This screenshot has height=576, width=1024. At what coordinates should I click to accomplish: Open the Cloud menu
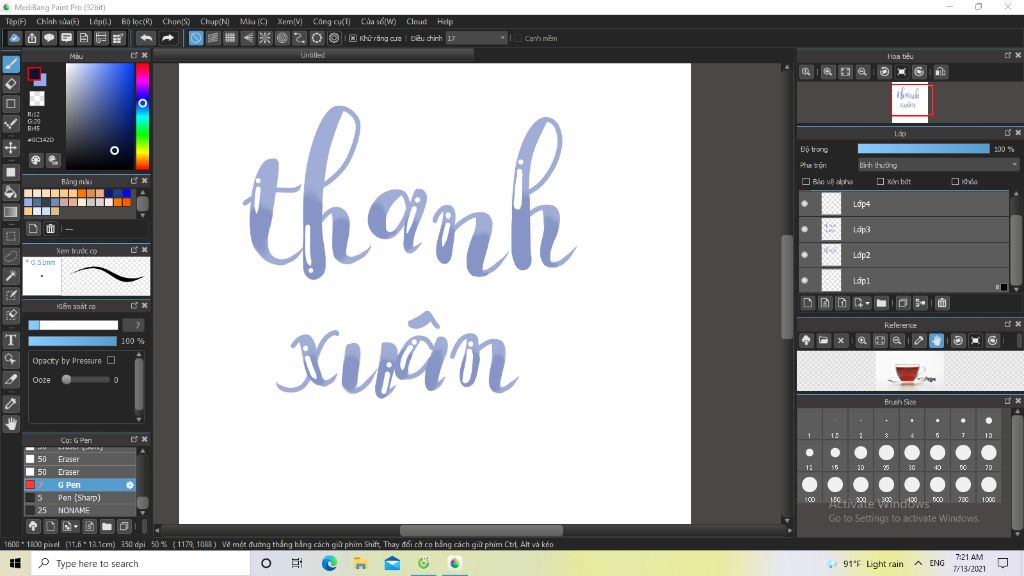[416, 22]
